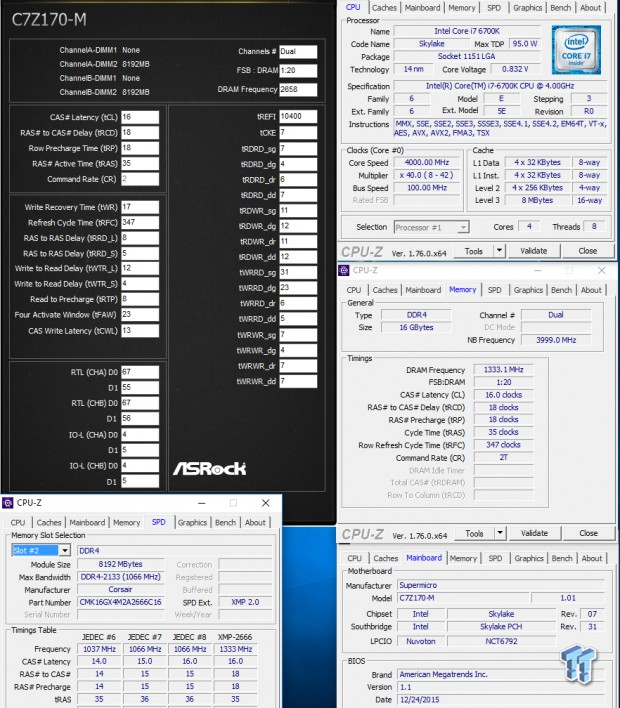Open the Processor #1 selection dropdown

click(x=463, y=227)
